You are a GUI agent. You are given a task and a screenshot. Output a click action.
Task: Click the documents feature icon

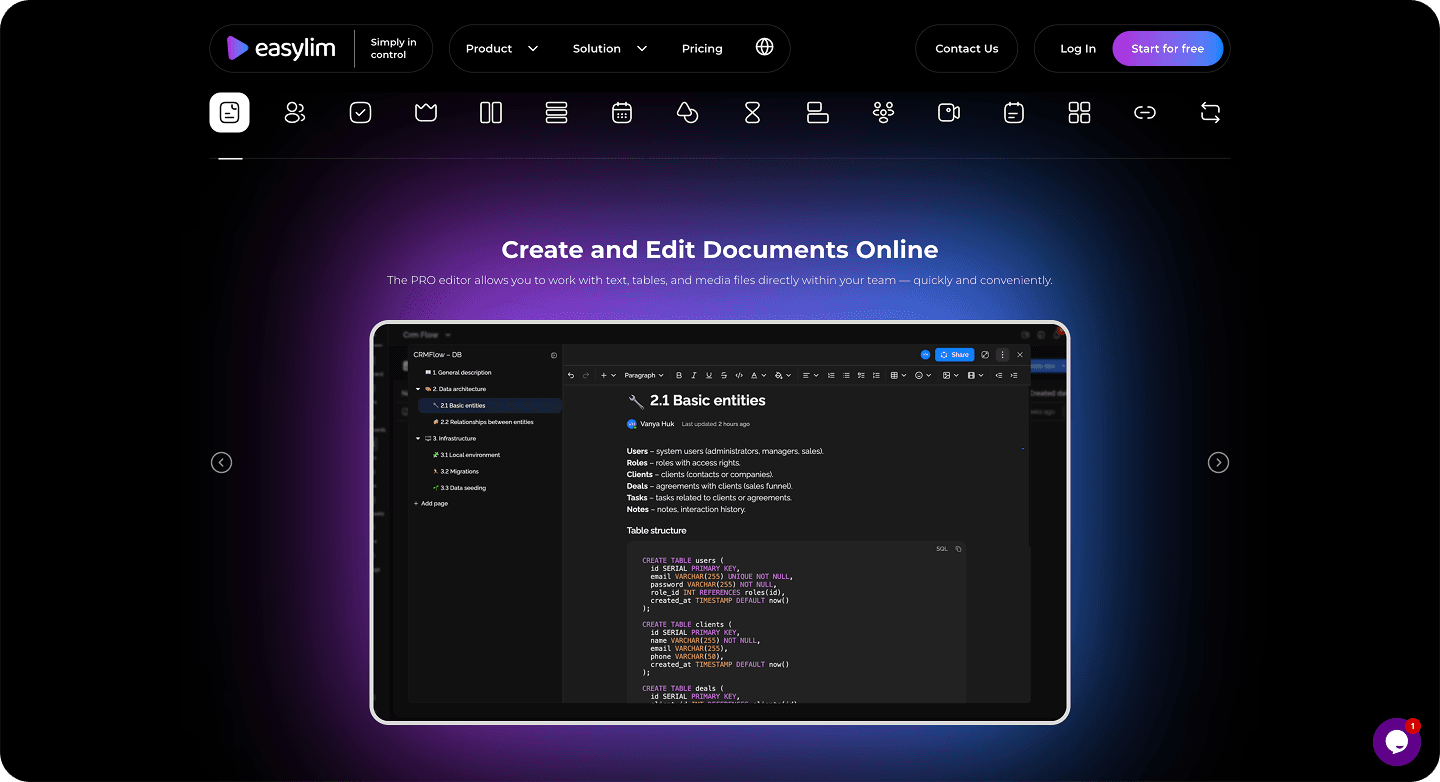(x=229, y=113)
